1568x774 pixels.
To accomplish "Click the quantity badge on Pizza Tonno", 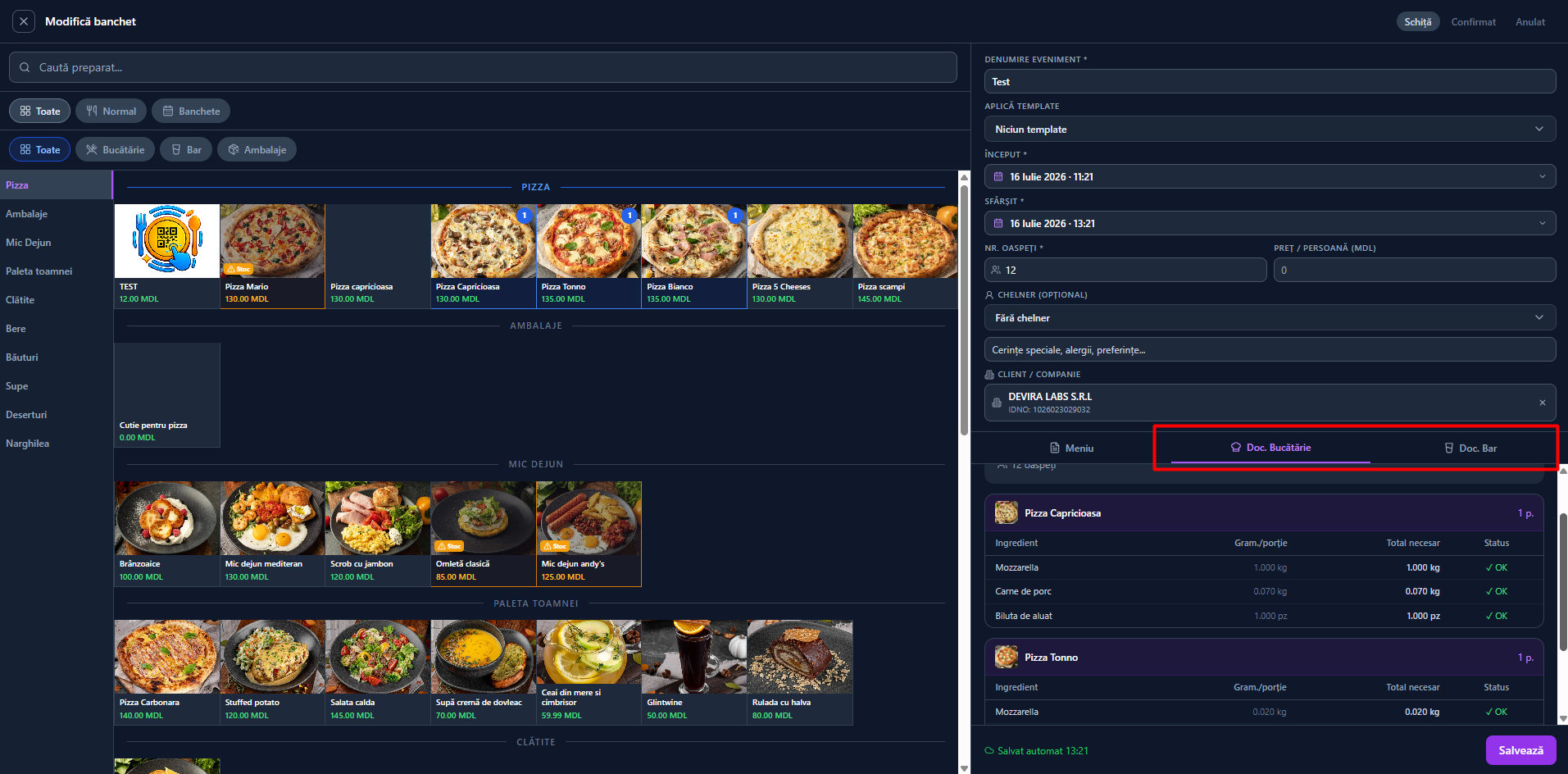I will point(629,216).
